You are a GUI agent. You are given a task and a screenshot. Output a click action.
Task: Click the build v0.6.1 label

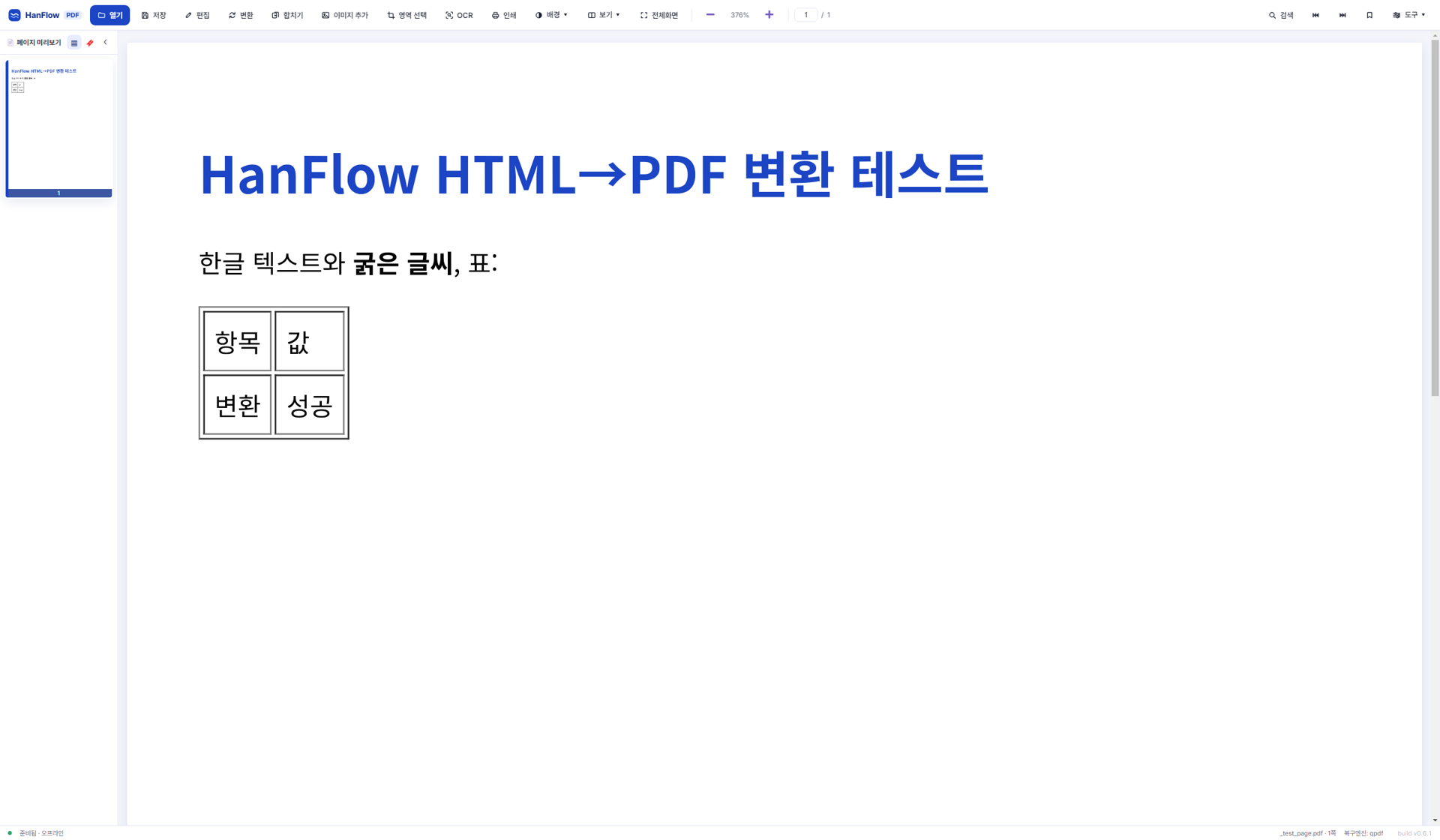[x=1414, y=833]
